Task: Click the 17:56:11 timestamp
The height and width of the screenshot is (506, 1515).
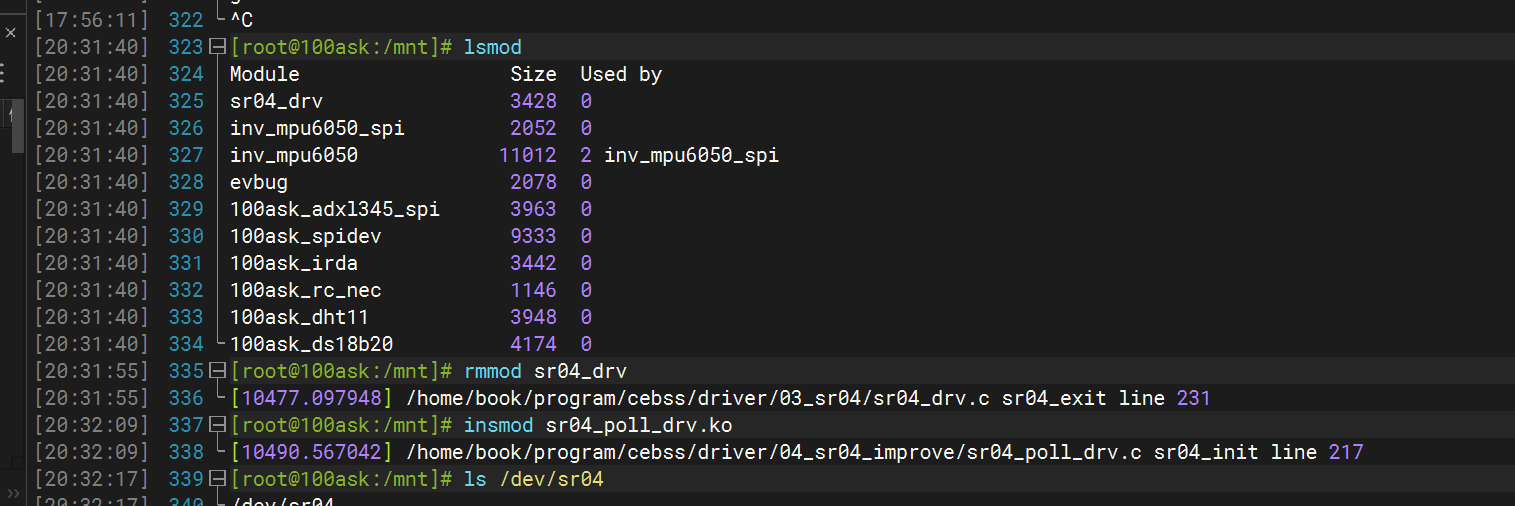Action: [92, 20]
